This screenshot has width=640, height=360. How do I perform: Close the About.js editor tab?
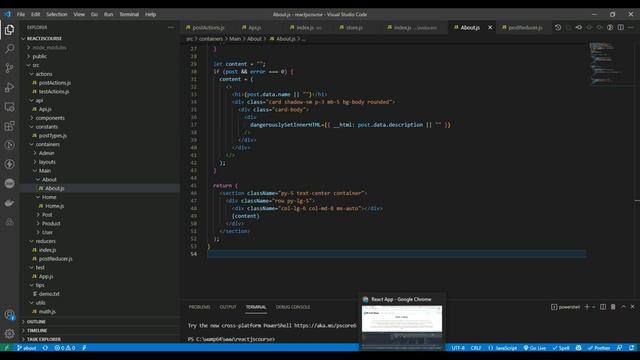point(490,27)
